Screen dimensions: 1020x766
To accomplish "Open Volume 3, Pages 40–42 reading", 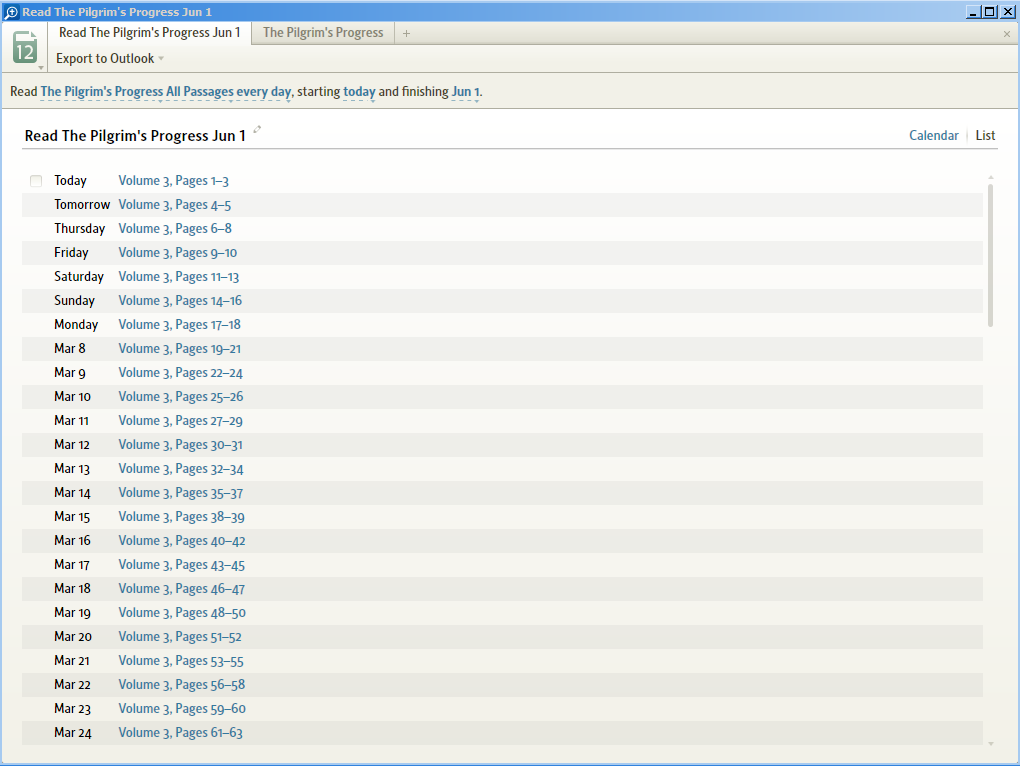I will click(181, 541).
